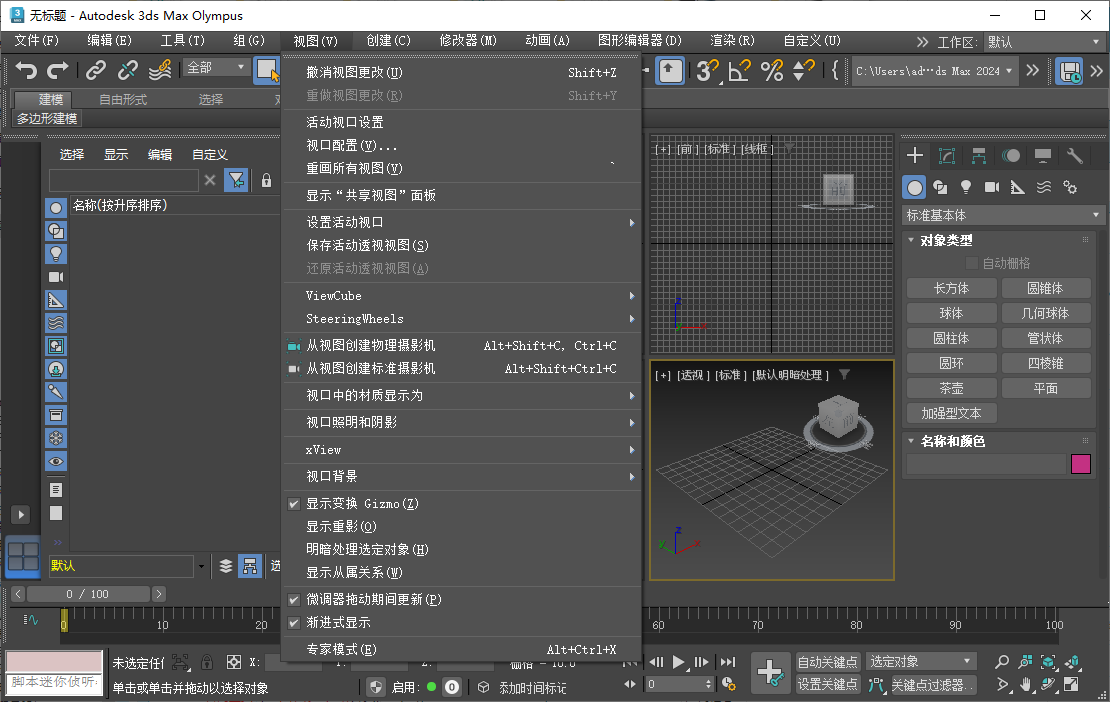Image resolution: width=1110 pixels, height=702 pixels.
Task: Toggle the Percent Snap icon
Action: coord(772,70)
